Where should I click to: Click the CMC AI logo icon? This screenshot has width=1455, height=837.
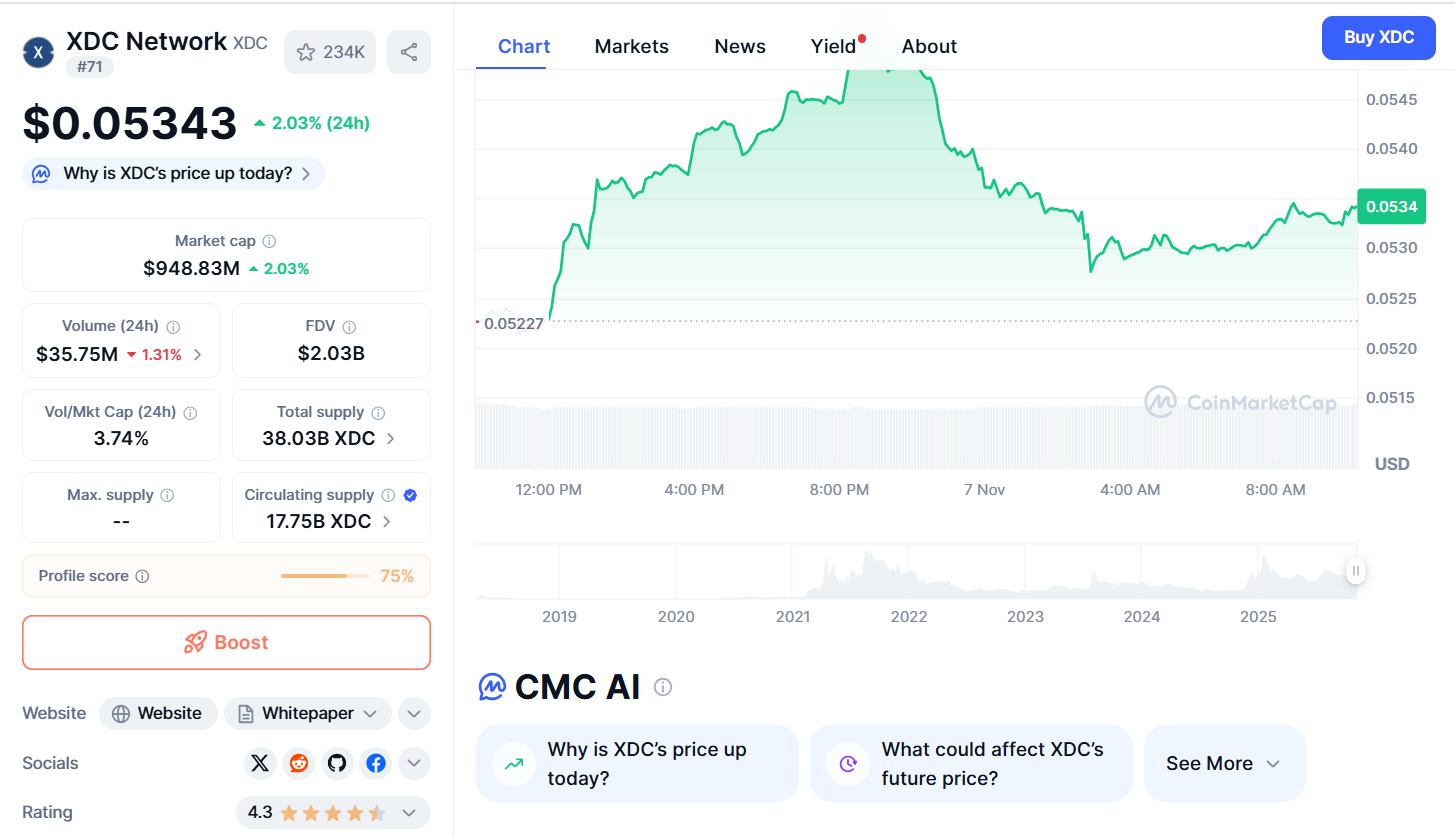491,687
